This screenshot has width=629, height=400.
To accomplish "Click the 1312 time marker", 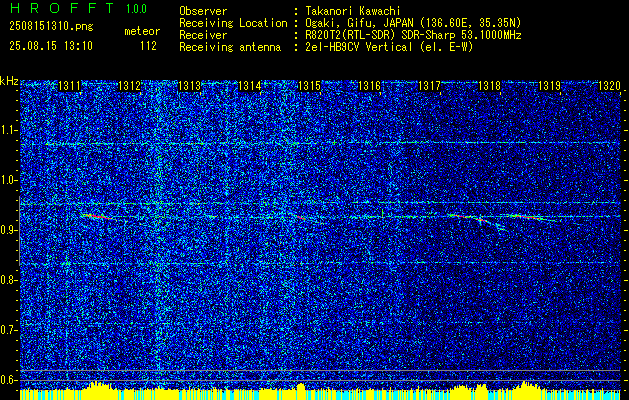I will (x=129, y=85).
